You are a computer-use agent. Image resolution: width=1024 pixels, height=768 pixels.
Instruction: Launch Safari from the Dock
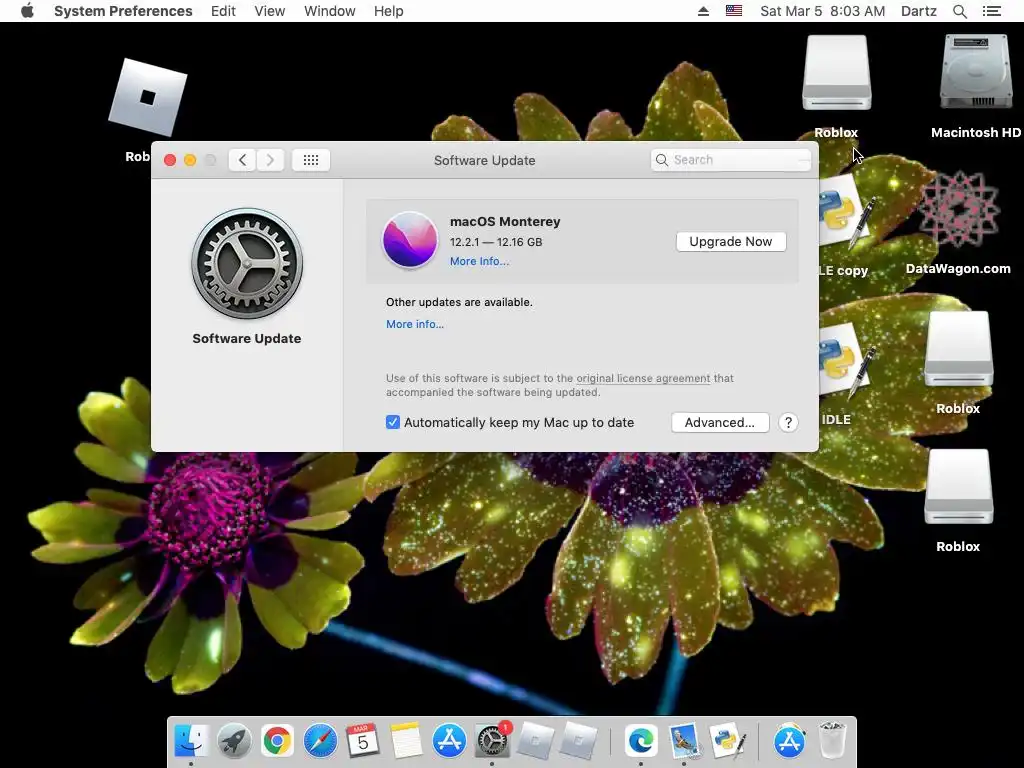pos(320,741)
